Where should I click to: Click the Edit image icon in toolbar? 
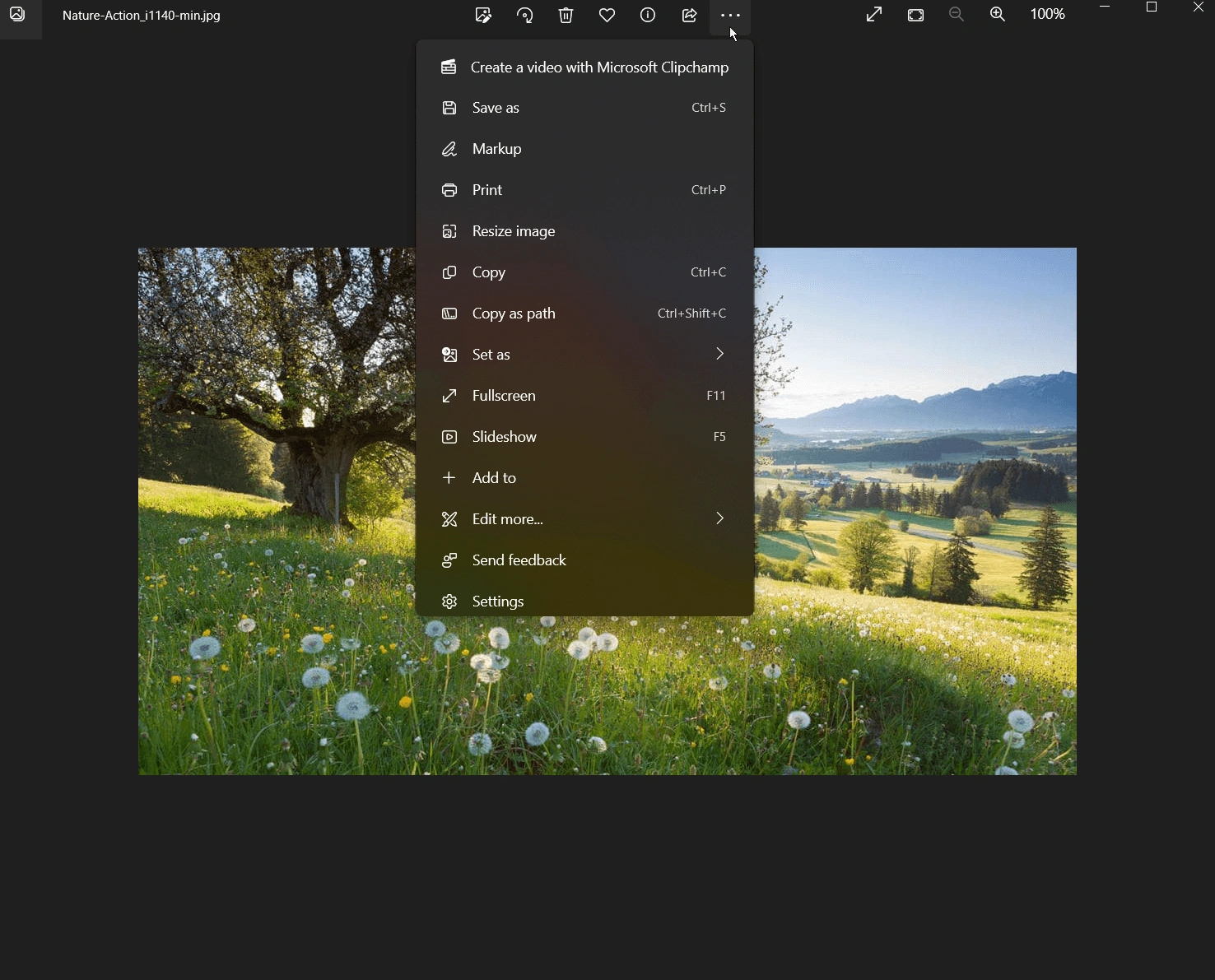coord(483,15)
